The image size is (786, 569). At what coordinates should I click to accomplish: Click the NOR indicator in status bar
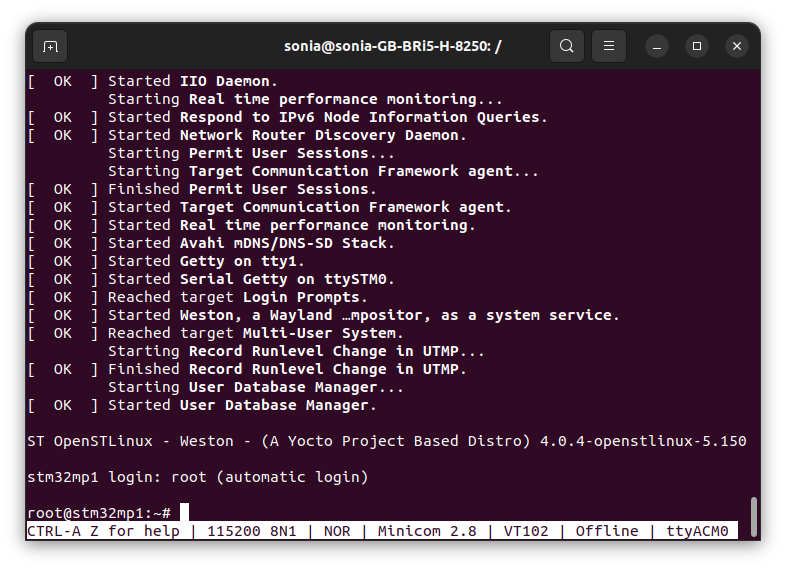tap(337, 531)
